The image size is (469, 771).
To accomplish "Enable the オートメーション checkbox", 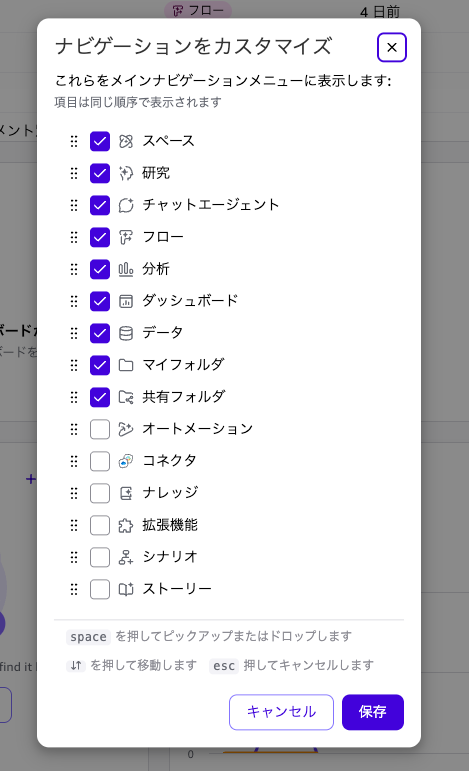I will coord(100,429).
